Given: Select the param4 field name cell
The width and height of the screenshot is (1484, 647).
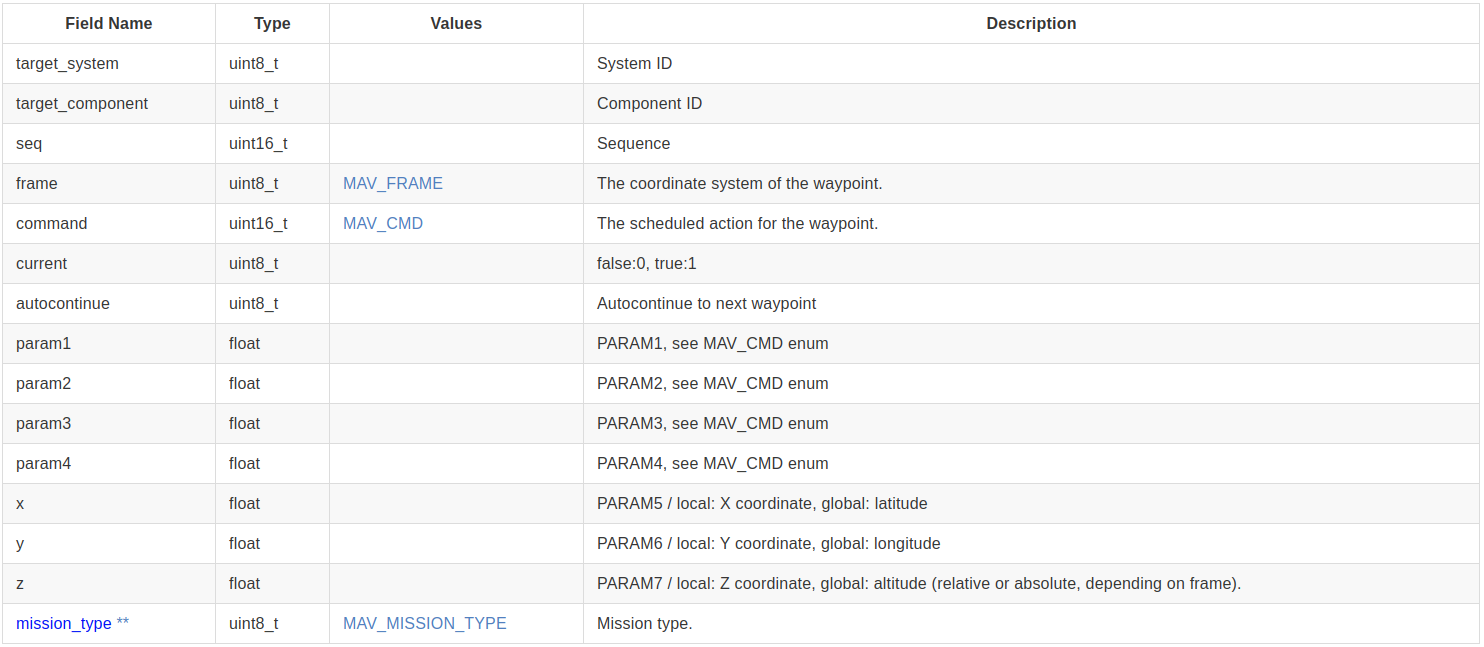Looking at the screenshot, I should tap(109, 463).
